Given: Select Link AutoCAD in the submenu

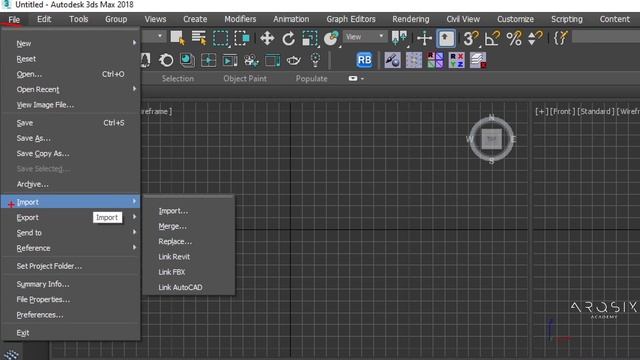Looking at the screenshot, I should click(x=180, y=287).
